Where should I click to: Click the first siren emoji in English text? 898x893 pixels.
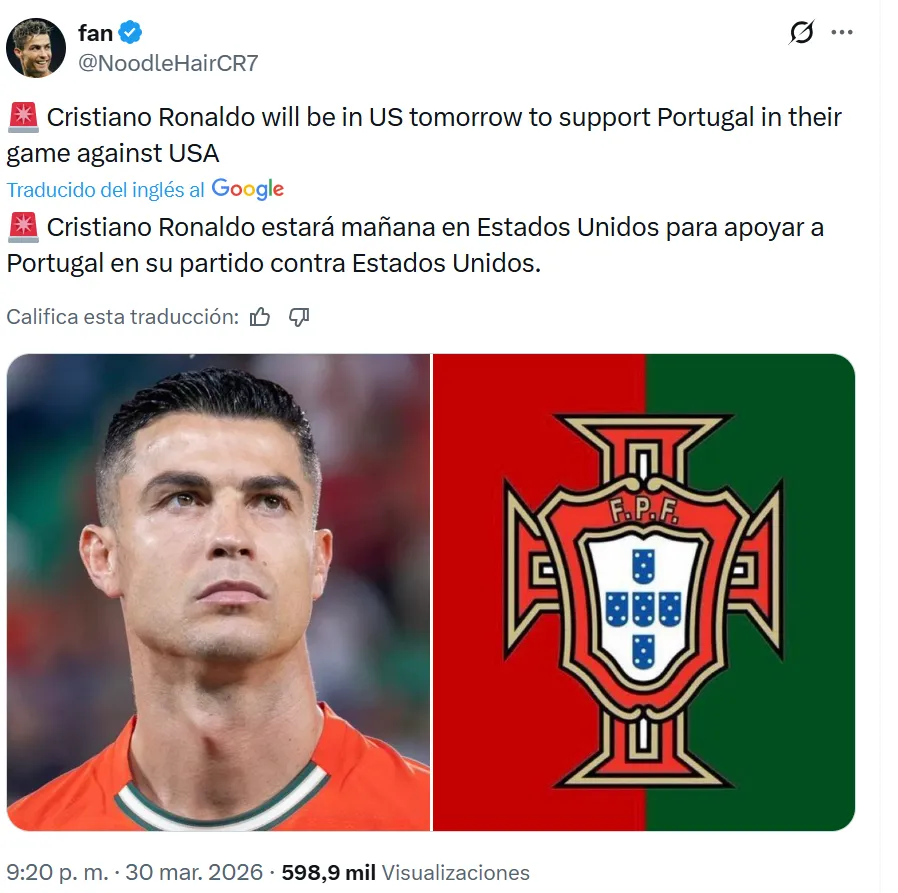tap(23, 117)
